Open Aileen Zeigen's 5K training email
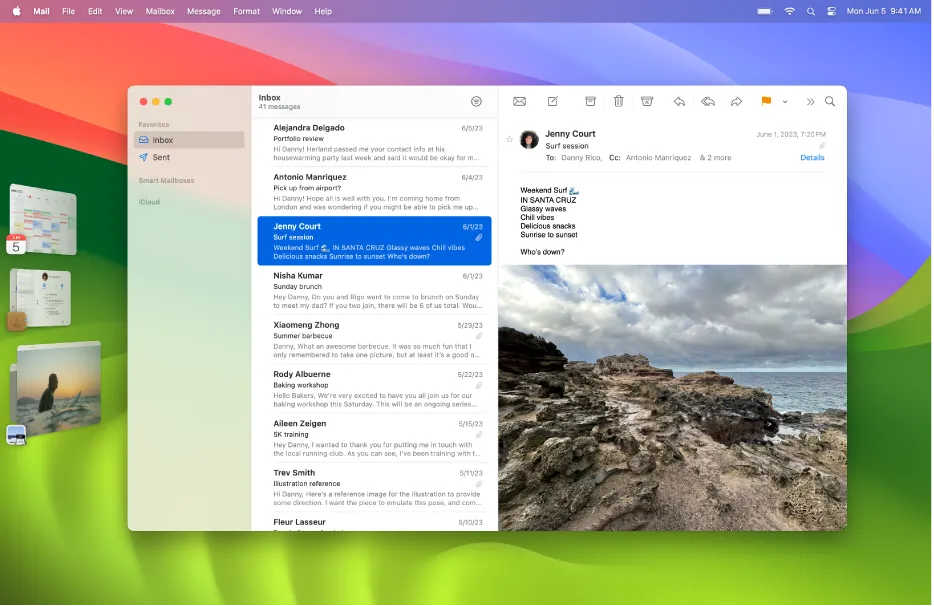Viewport: 934px width, 606px height. [x=375, y=439]
